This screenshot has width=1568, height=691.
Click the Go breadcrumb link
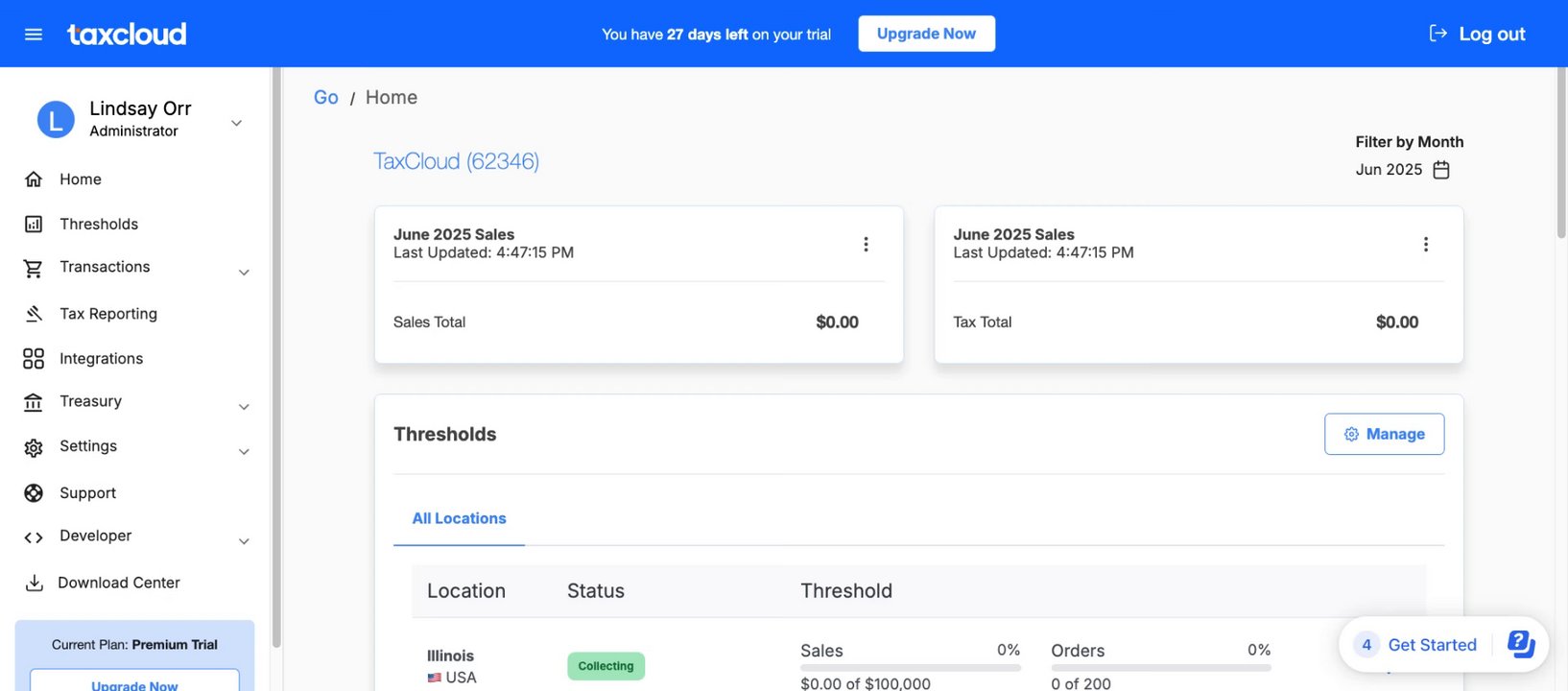click(326, 98)
